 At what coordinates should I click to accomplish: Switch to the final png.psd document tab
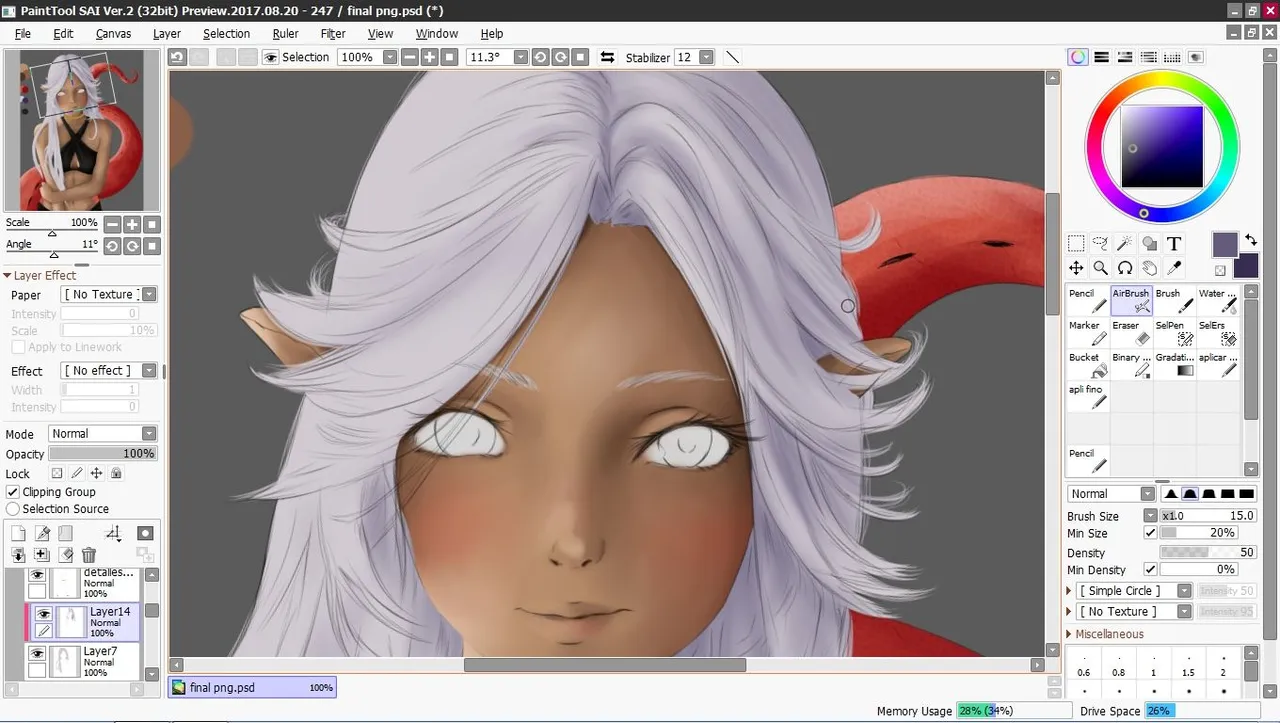pyautogui.click(x=252, y=688)
